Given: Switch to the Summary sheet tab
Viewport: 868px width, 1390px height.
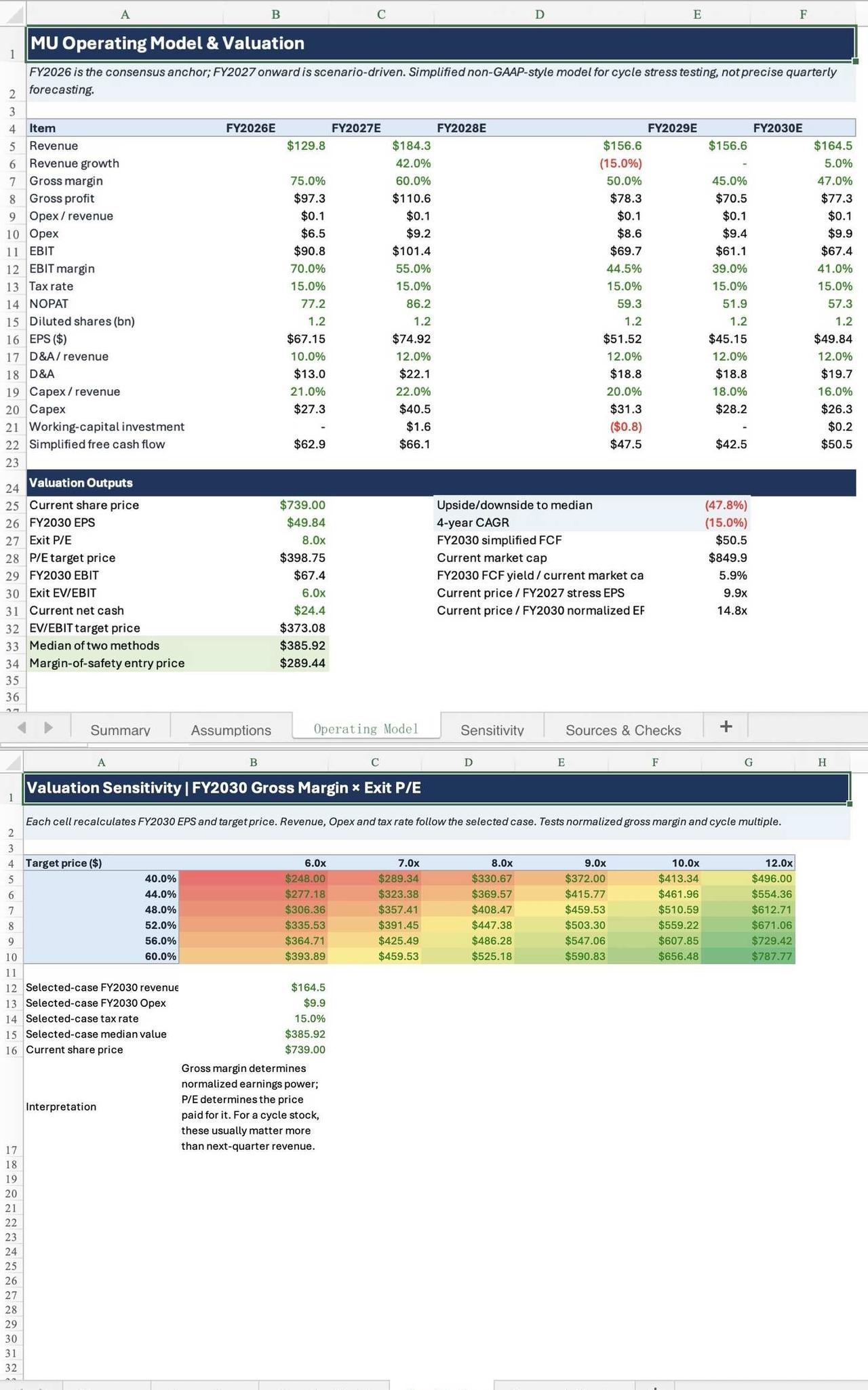Looking at the screenshot, I should coord(120,730).
